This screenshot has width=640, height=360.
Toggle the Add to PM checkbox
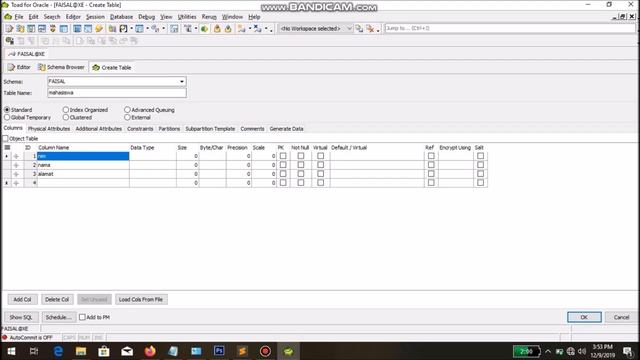click(82, 317)
